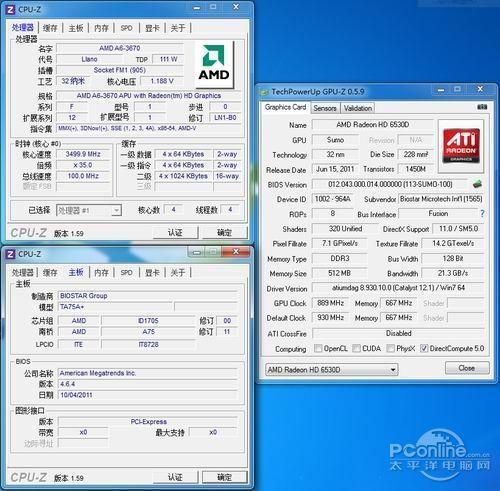Click the CPU-Z title bar icon of bottom window
The image size is (500, 491).
10,254
